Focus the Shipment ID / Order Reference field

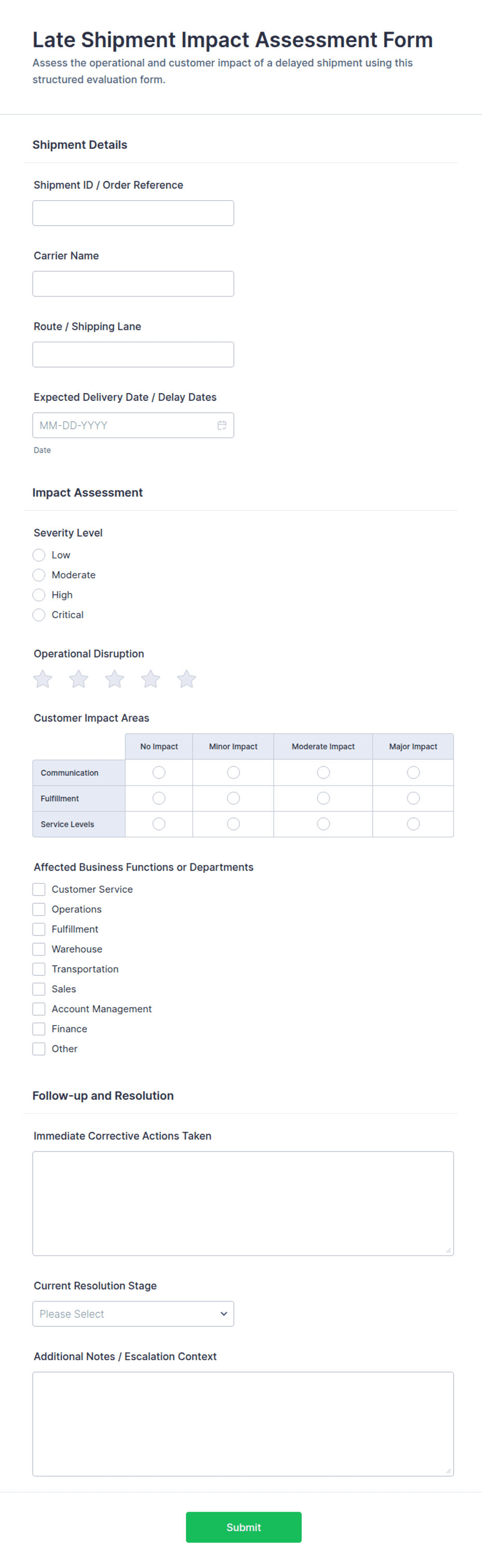pos(133,213)
